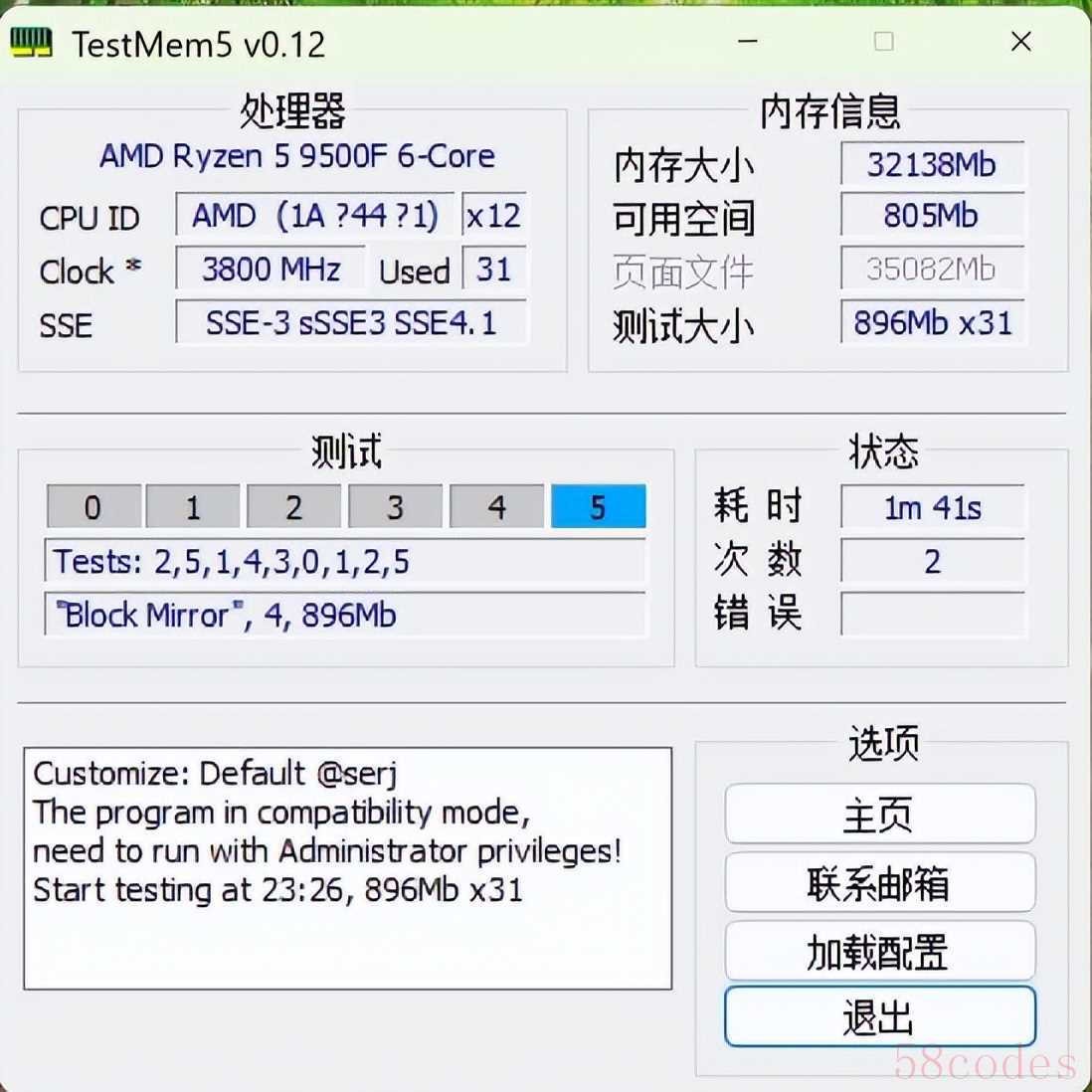This screenshot has width=1092, height=1092.
Task: Click the 'x12' thread count field
Action: [x=493, y=215]
